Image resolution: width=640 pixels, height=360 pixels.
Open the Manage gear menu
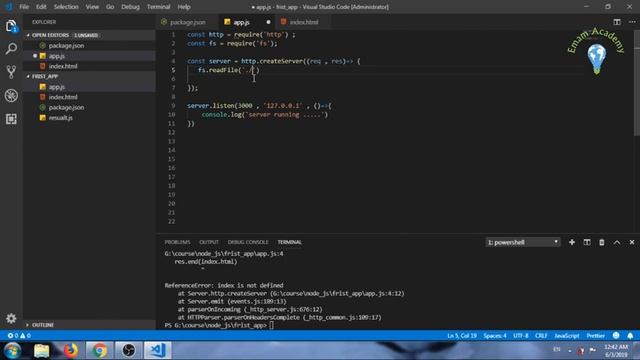pos(11,318)
